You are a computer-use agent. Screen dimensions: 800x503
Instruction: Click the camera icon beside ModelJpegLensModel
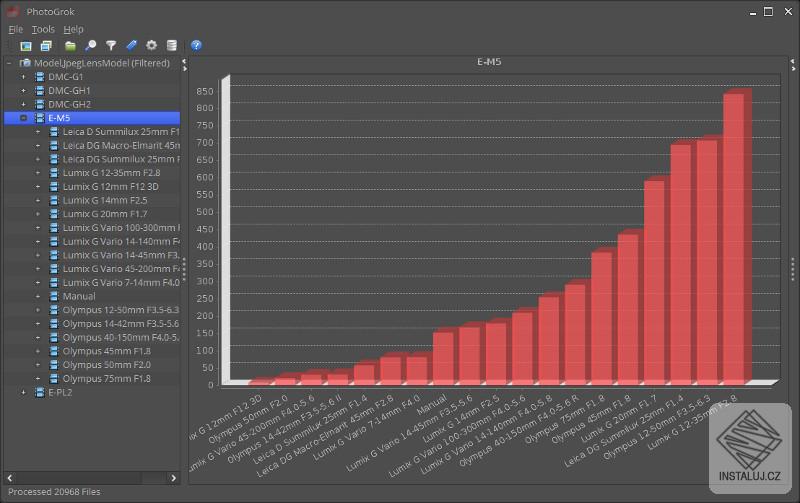pos(25,63)
